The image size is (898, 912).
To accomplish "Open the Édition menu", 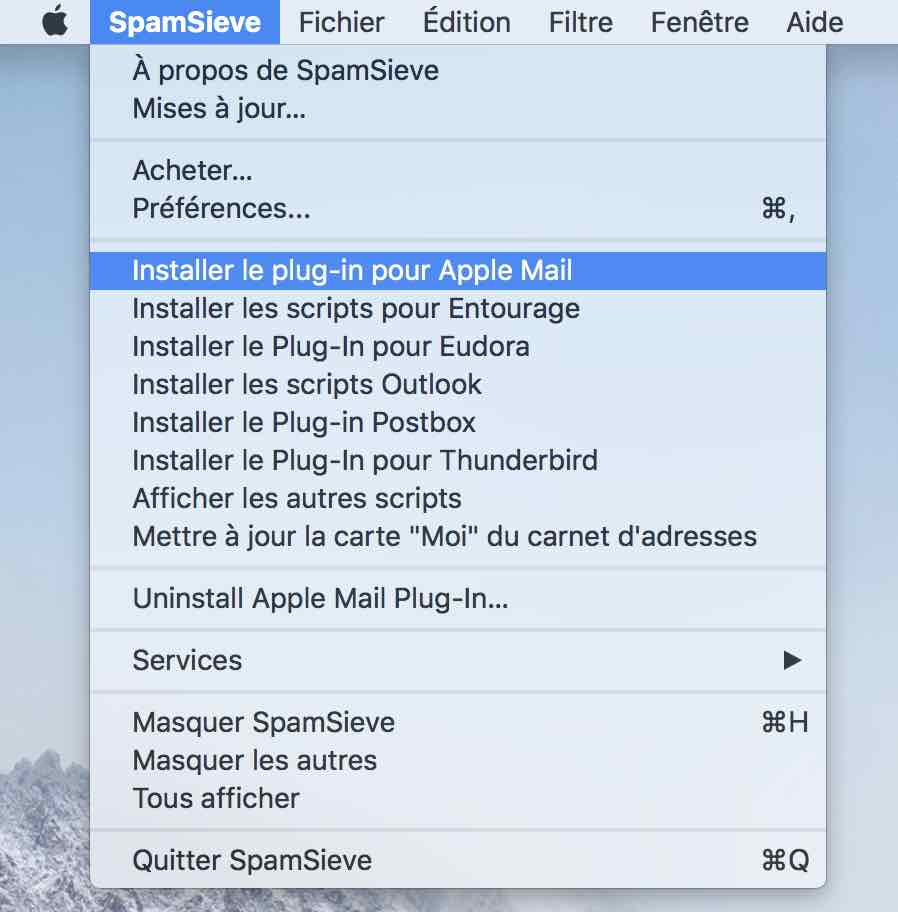I will click(466, 22).
